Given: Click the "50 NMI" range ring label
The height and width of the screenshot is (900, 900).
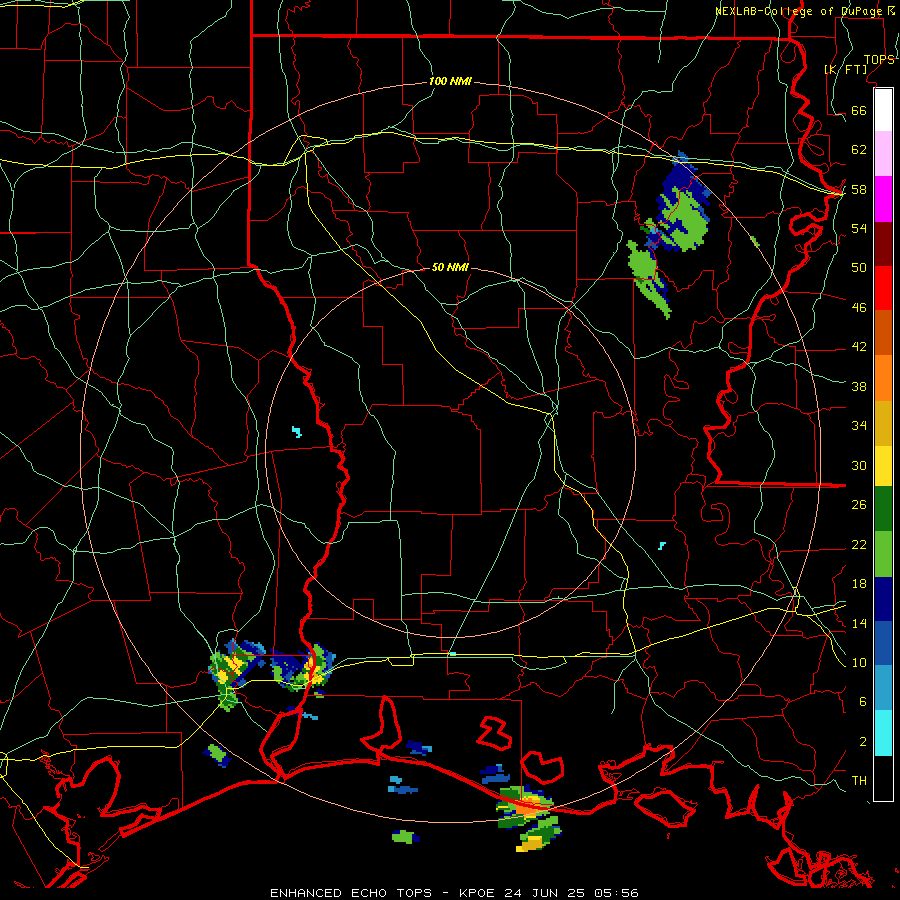Looking at the screenshot, I should [x=450, y=267].
